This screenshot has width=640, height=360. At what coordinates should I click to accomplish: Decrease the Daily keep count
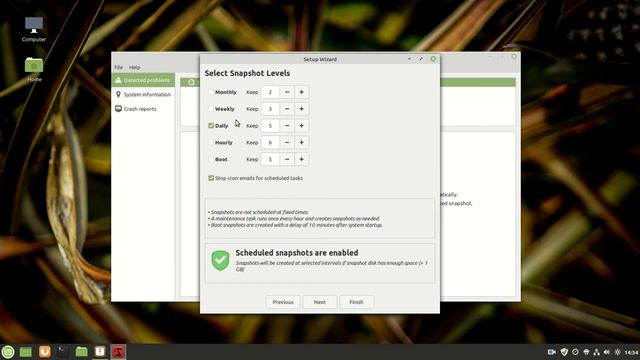point(287,126)
